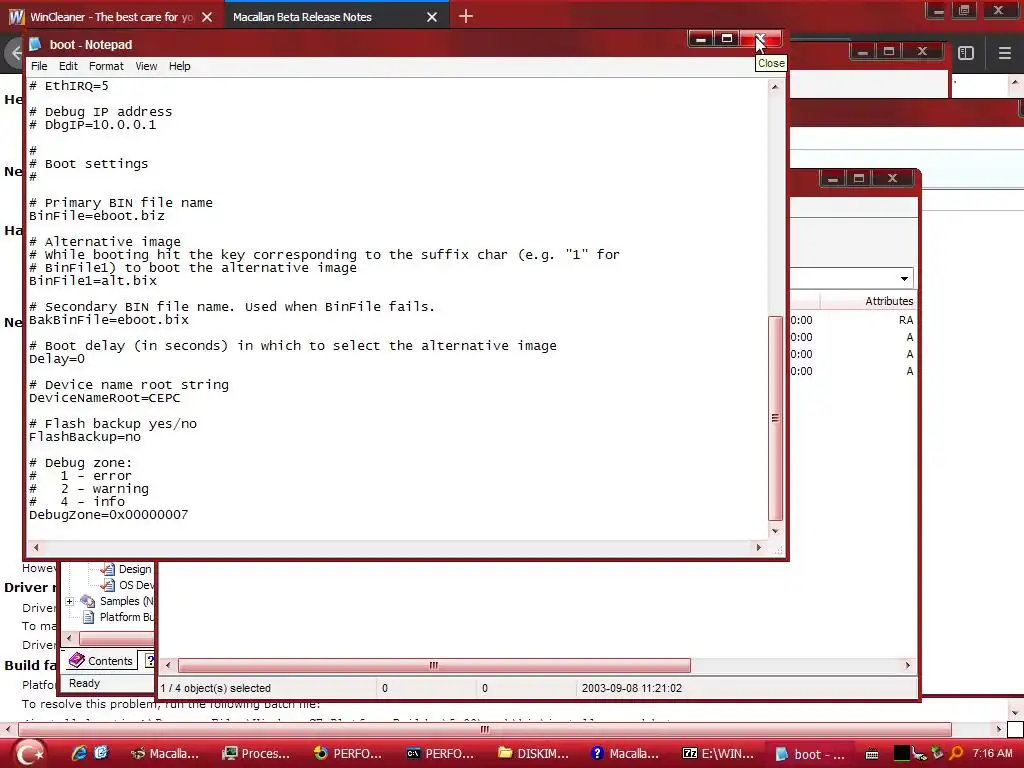Click browser page horizontal scrollbar thumb
This screenshot has height=768, width=1024.
(485, 729)
